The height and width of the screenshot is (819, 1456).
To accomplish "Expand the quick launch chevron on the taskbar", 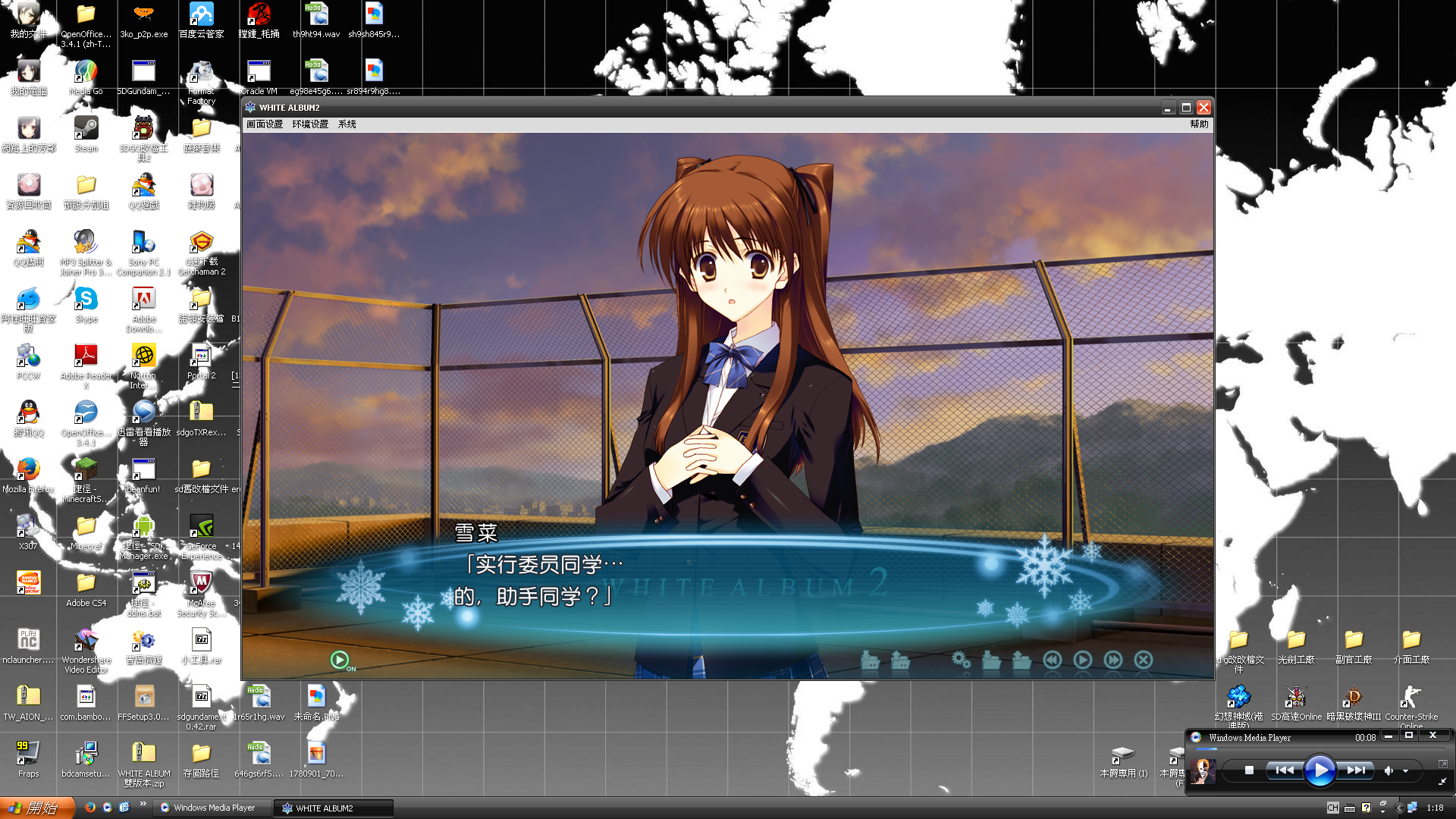I will (143, 804).
